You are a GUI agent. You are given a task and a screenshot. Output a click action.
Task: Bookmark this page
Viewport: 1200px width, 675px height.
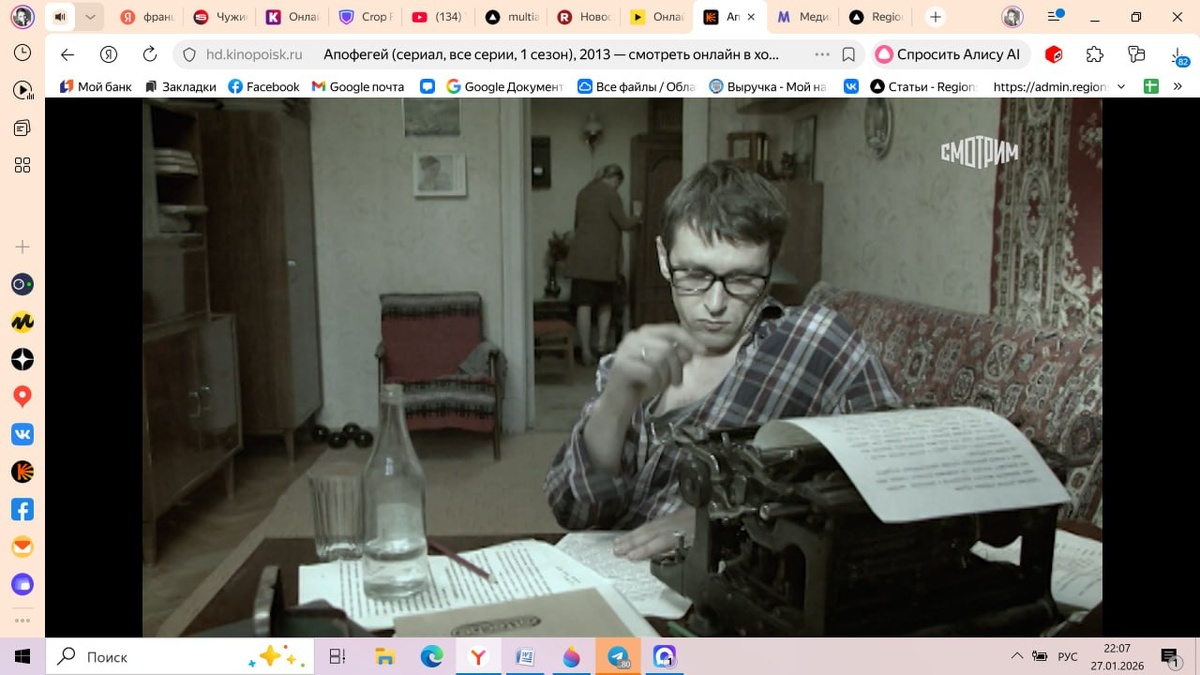pos(849,55)
